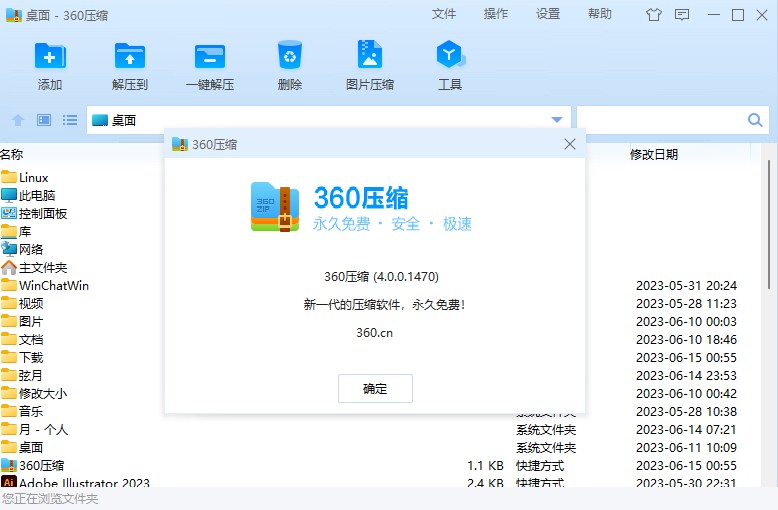The height and width of the screenshot is (510, 778).
Task: Close the 360压缩 about dialog
Action: 570,144
